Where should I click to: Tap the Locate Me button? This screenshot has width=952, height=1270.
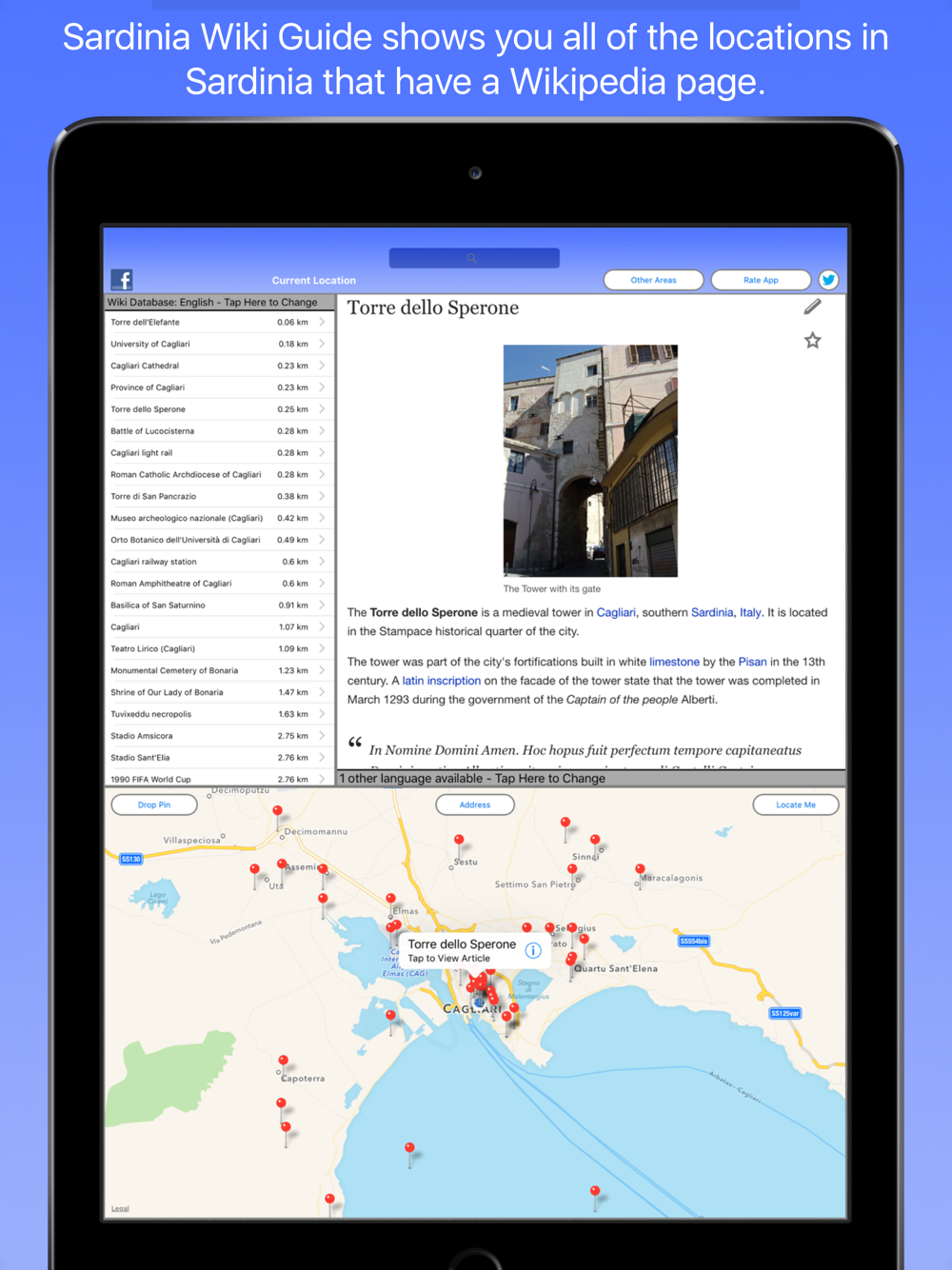(x=796, y=804)
